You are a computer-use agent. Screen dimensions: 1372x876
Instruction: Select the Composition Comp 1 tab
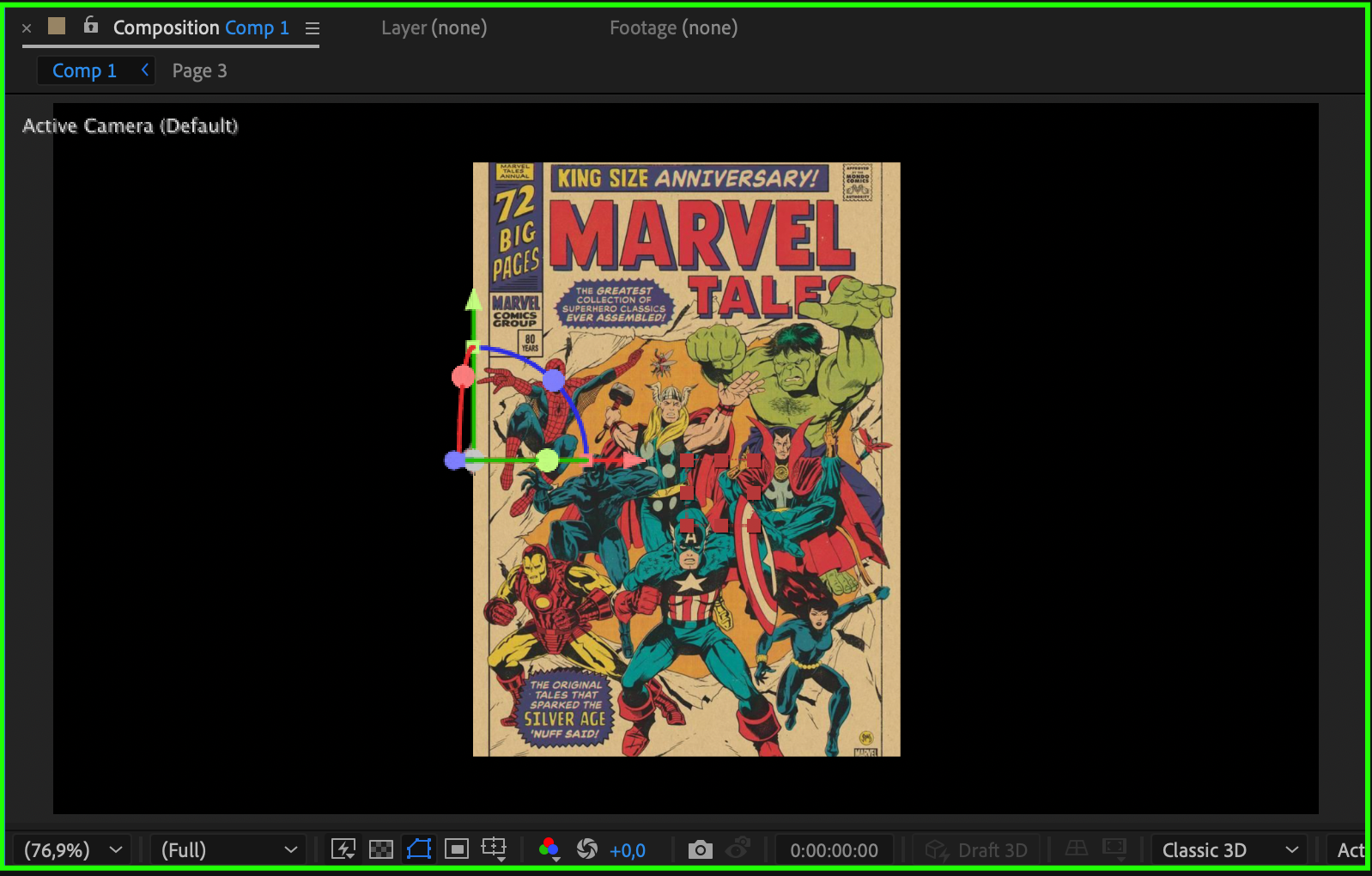click(x=201, y=27)
